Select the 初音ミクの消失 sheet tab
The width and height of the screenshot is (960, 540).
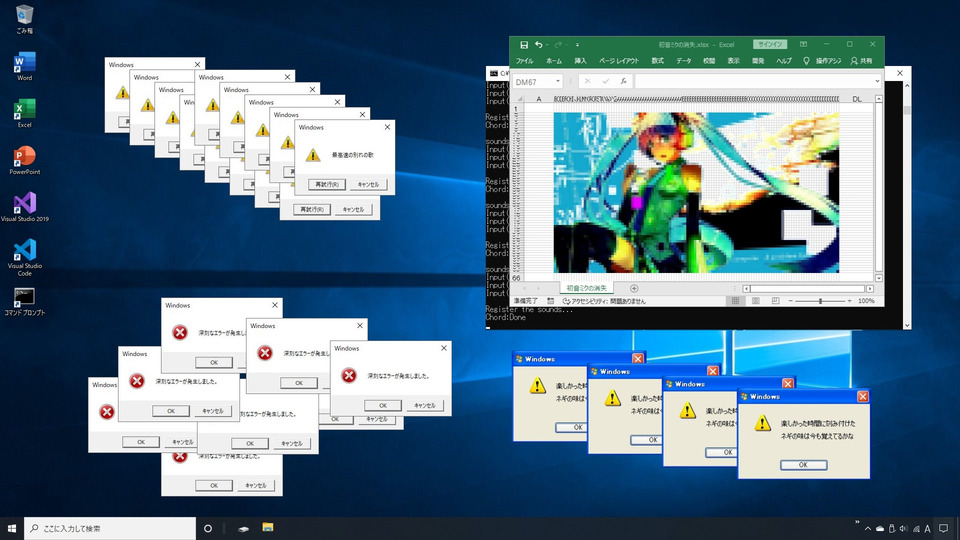tap(587, 288)
